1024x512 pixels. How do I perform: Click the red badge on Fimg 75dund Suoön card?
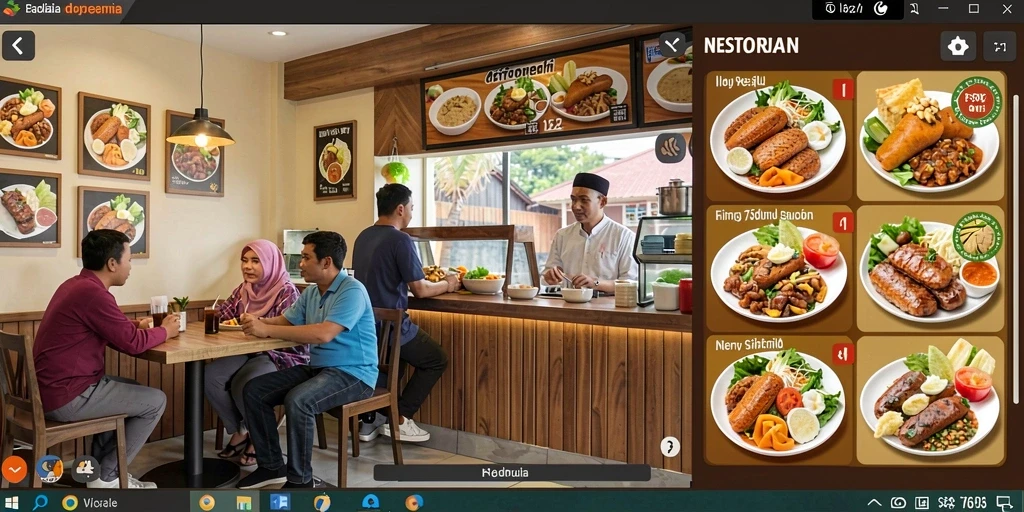[x=842, y=223]
